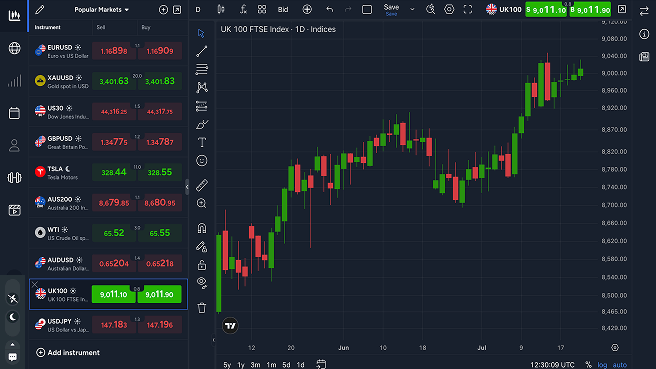Expand the Save layout dropdown arrow
The image size is (656, 369).
[412, 9]
